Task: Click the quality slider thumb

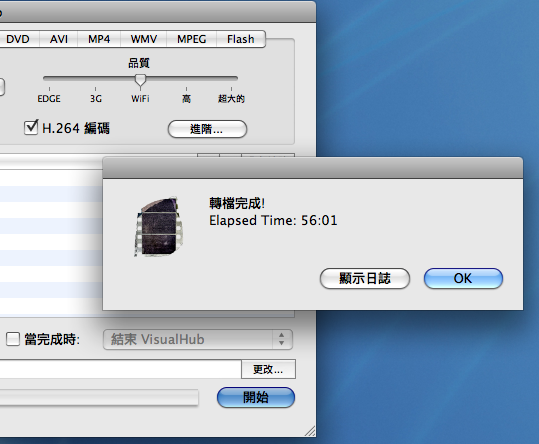Action: [140, 80]
